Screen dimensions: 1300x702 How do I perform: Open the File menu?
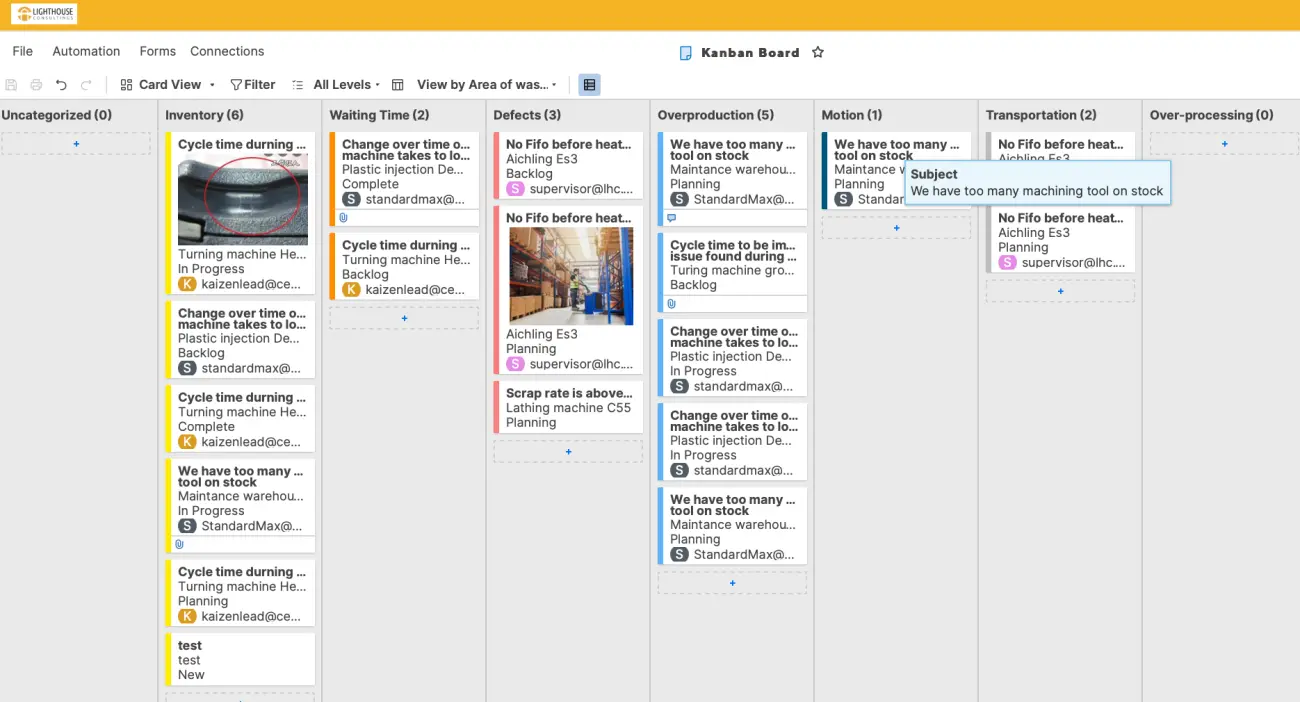coord(22,51)
